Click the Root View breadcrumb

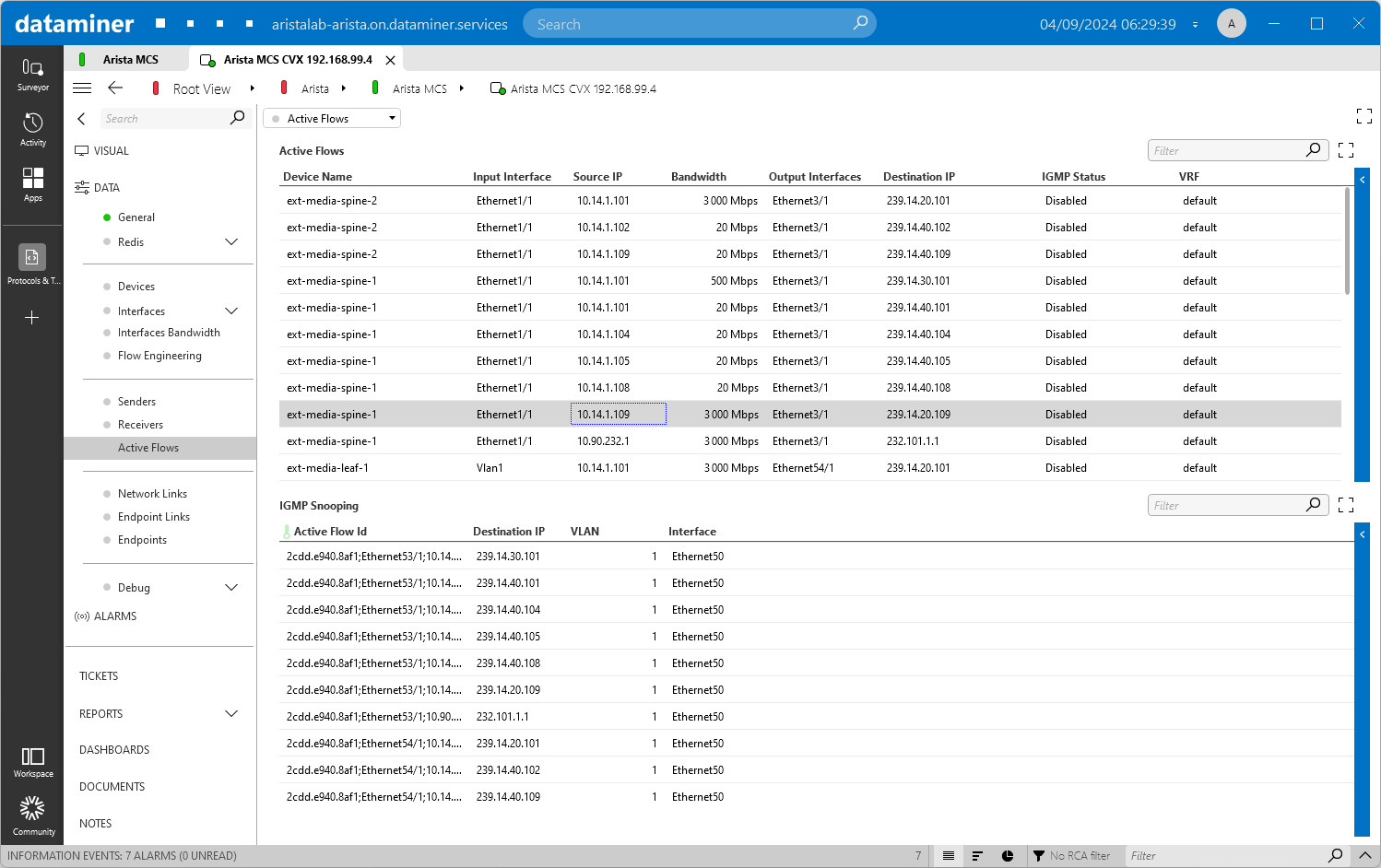click(201, 88)
